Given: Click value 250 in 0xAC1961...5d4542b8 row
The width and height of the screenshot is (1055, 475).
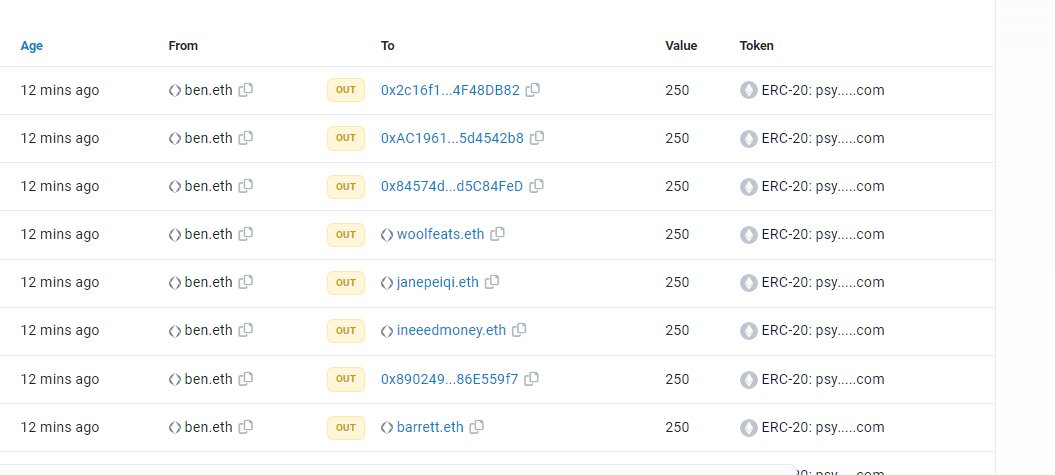Looking at the screenshot, I should [x=677, y=138].
